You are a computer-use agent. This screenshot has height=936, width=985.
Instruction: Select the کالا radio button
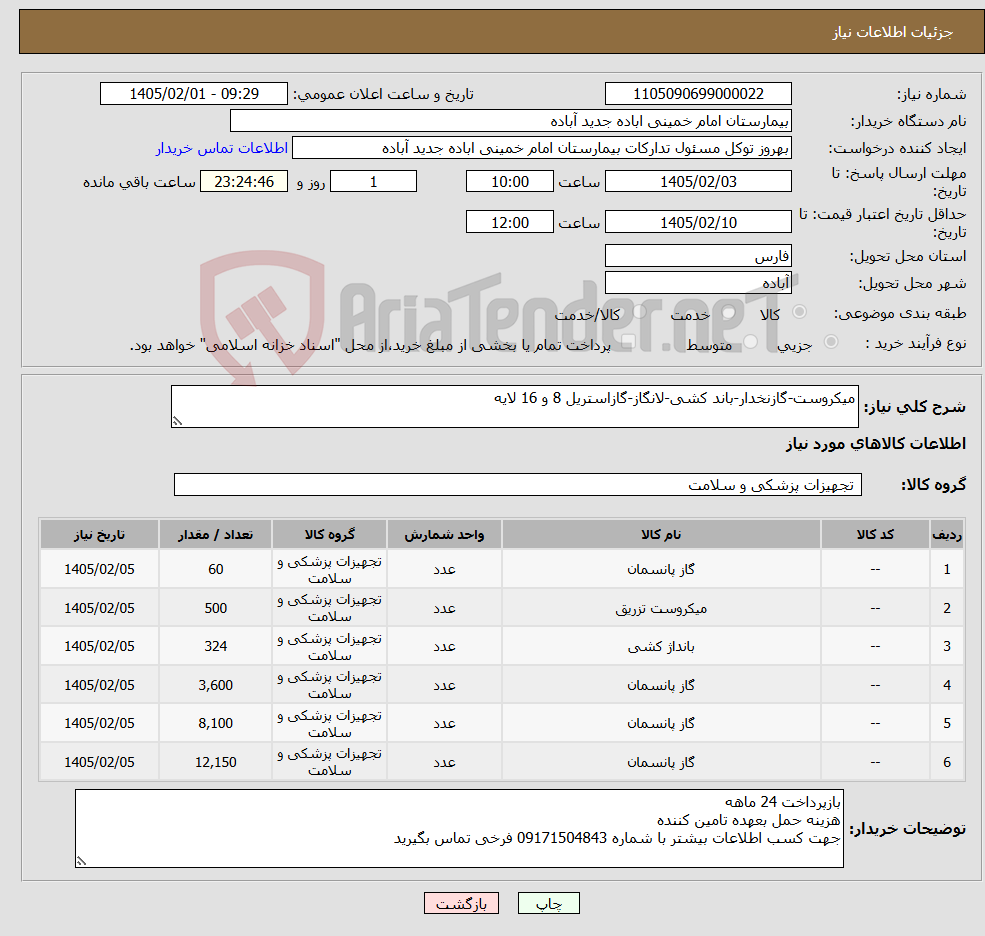[799, 312]
